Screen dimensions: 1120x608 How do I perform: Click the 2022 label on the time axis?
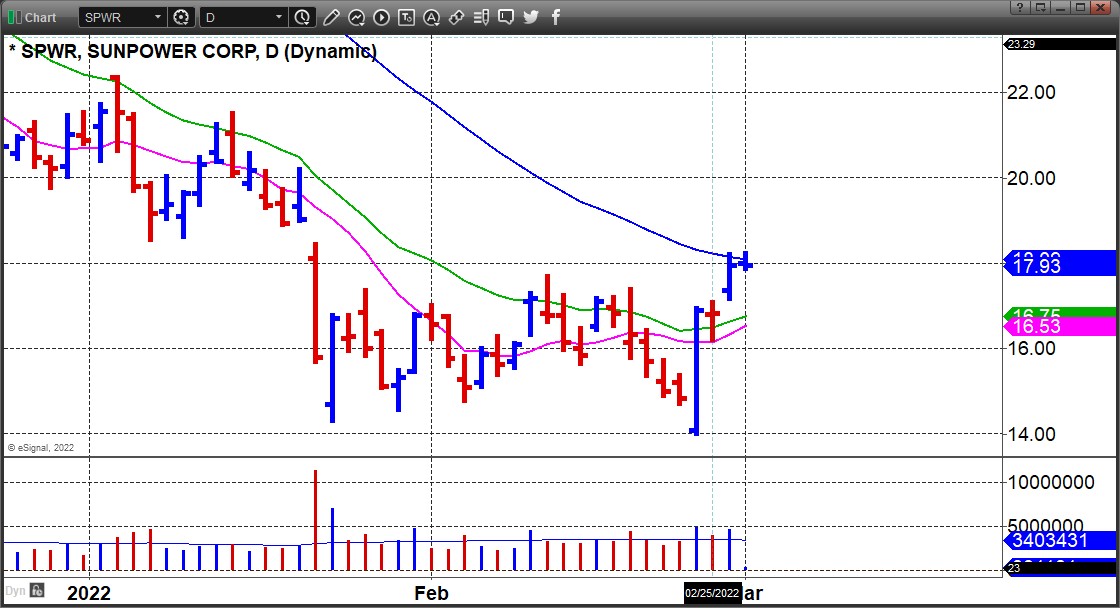(89, 593)
